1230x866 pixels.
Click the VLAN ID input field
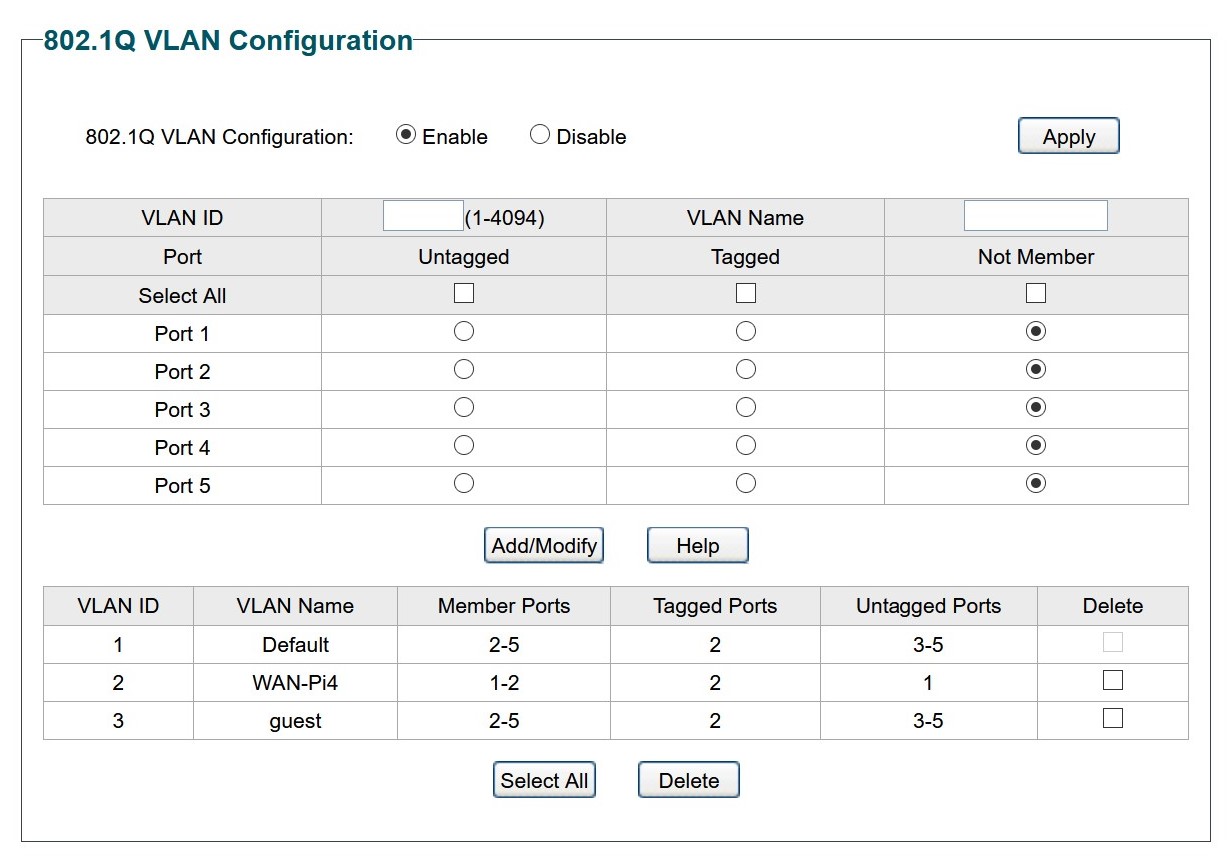click(422, 215)
